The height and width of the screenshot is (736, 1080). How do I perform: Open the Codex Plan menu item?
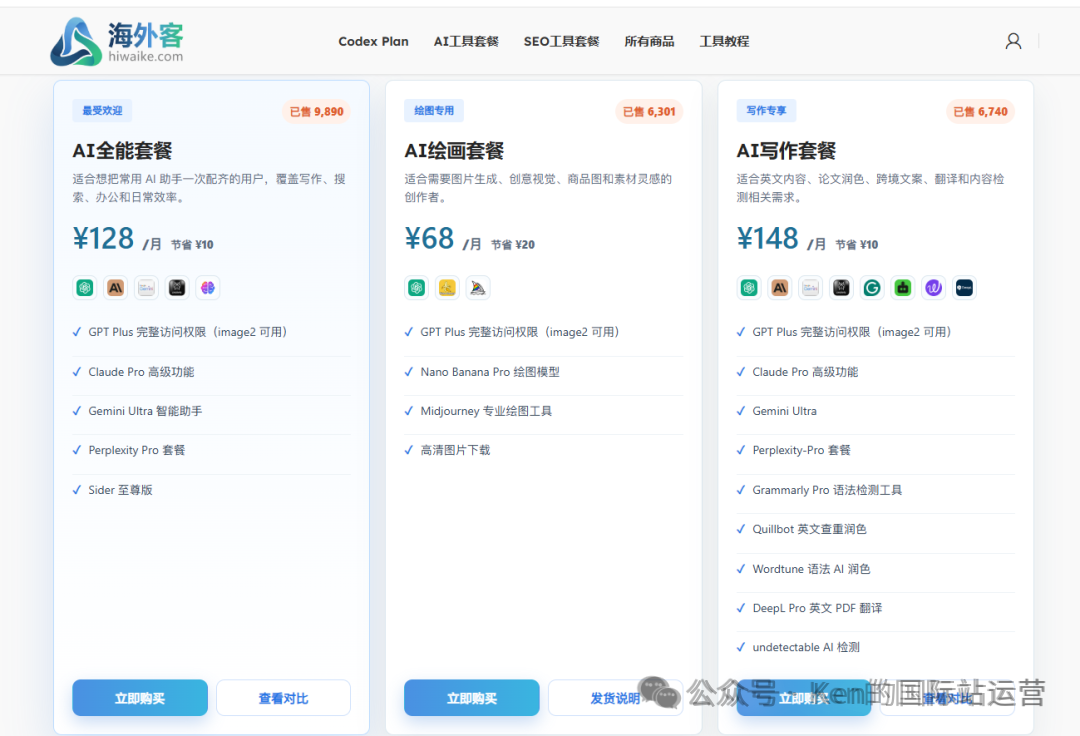373,41
